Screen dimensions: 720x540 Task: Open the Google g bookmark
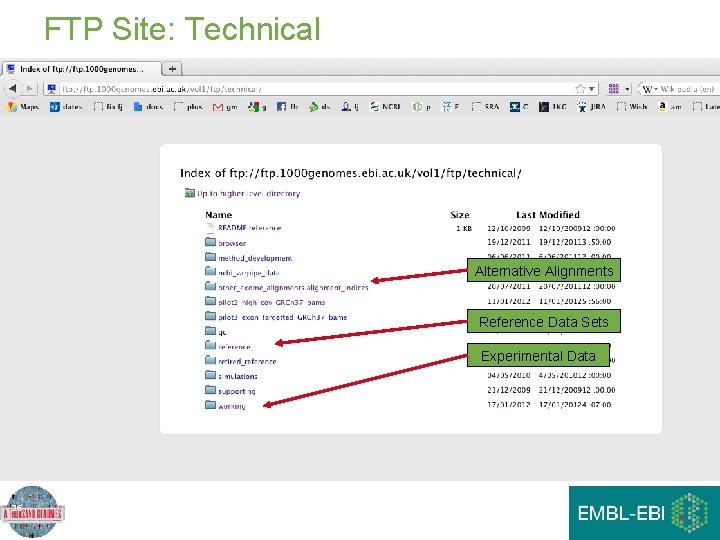[258, 107]
